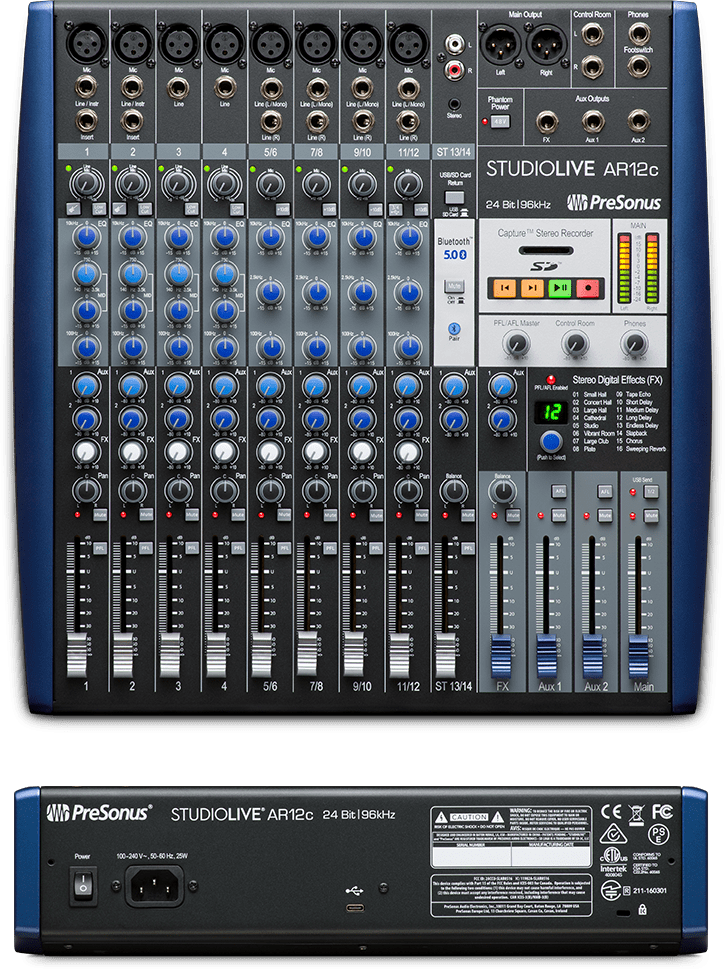Image resolution: width=725 pixels, height=970 pixels.
Task: Click the Control Room L output jack
Action: [x=593, y=33]
